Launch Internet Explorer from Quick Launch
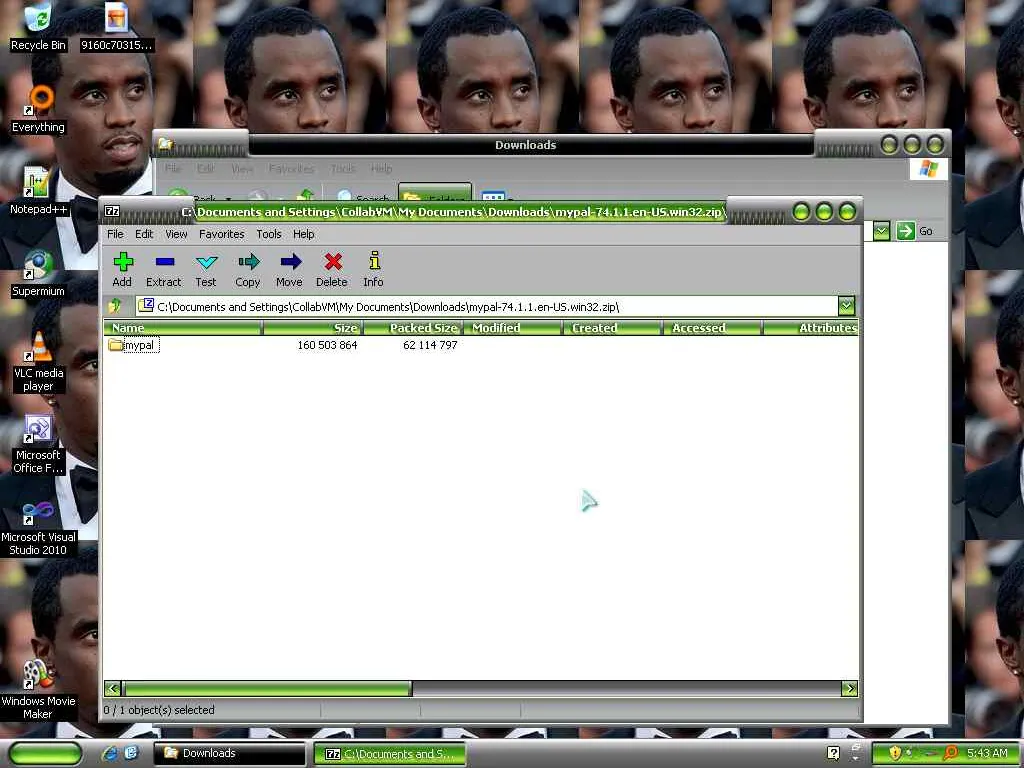1024x768 pixels. pyautogui.click(x=110, y=753)
